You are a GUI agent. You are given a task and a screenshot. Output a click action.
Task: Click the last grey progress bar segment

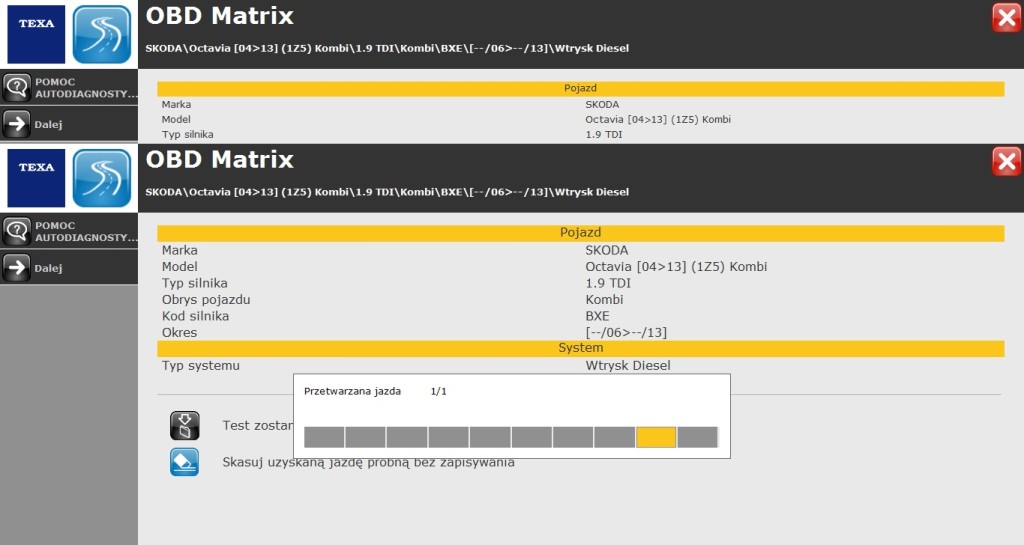tap(697, 437)
